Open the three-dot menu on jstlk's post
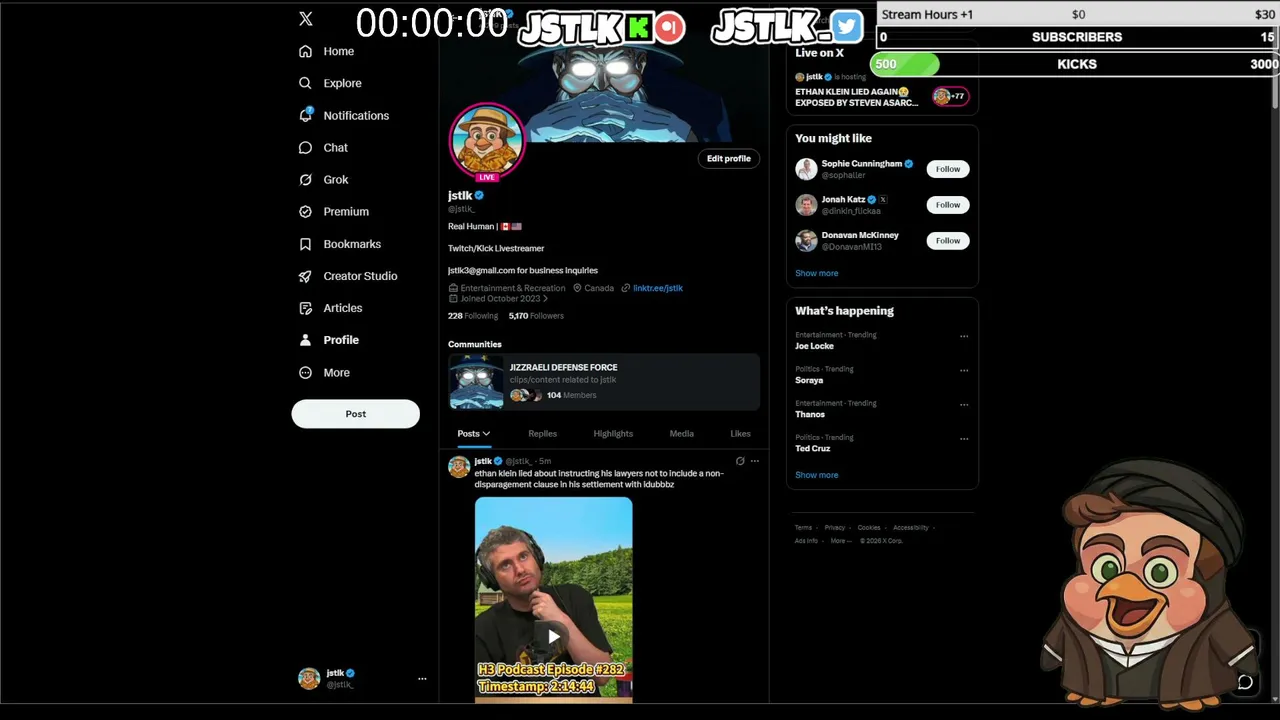 click(x=755, y=461)
